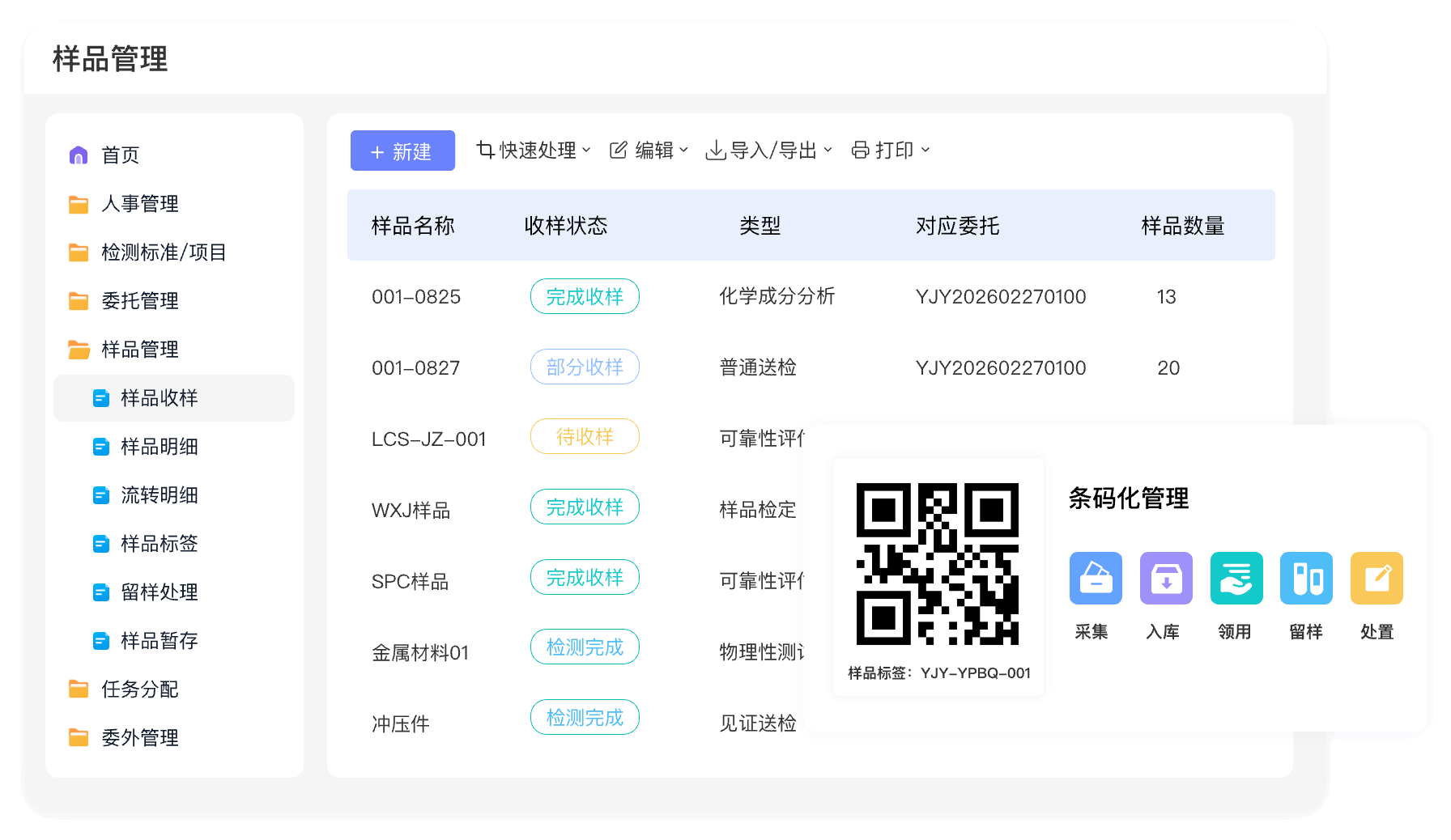The image size is (1451, 840).
Task: Collapse the 样品管理 folder in sidebar
Action: (139, 350)
